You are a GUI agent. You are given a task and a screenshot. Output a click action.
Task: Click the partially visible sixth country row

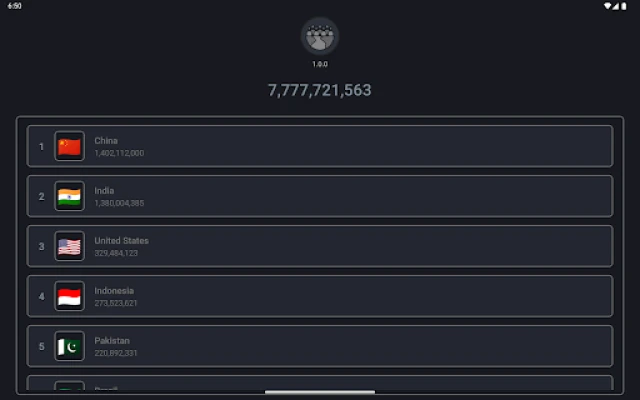(320, 384)
